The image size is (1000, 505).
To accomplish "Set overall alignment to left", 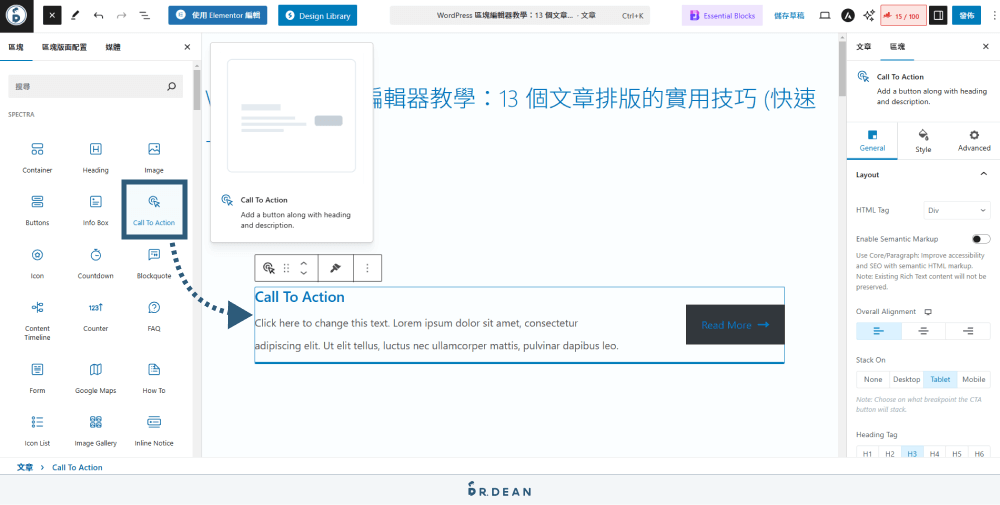I will coord(879,331).
